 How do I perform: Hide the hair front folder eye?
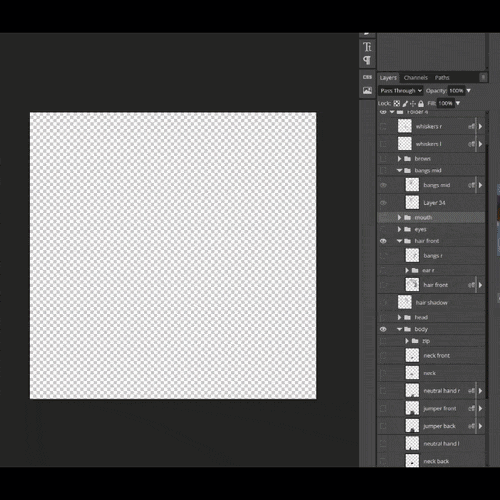tap(383, 241)
